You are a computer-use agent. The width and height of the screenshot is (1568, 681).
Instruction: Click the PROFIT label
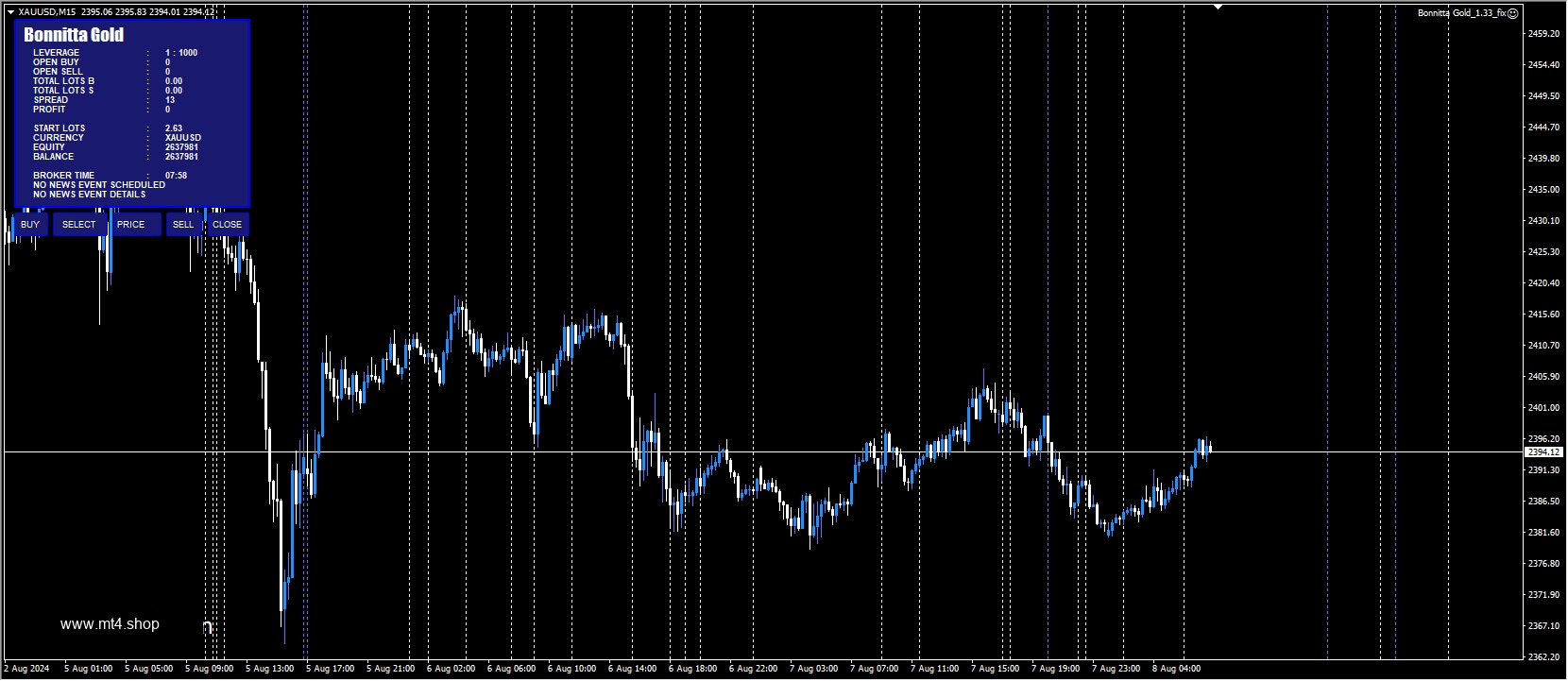(50, 110)
